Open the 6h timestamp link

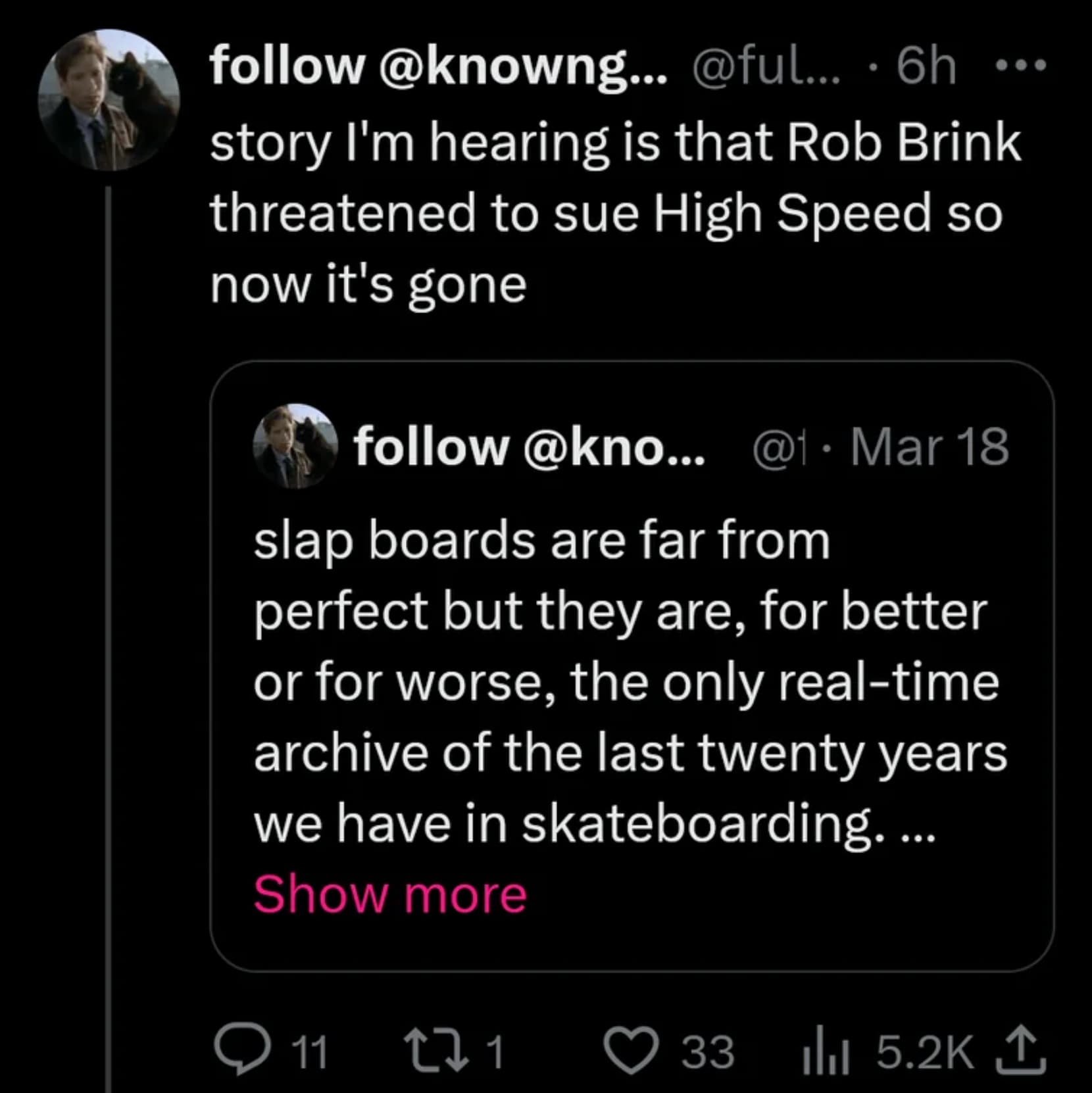pos(926,66)
